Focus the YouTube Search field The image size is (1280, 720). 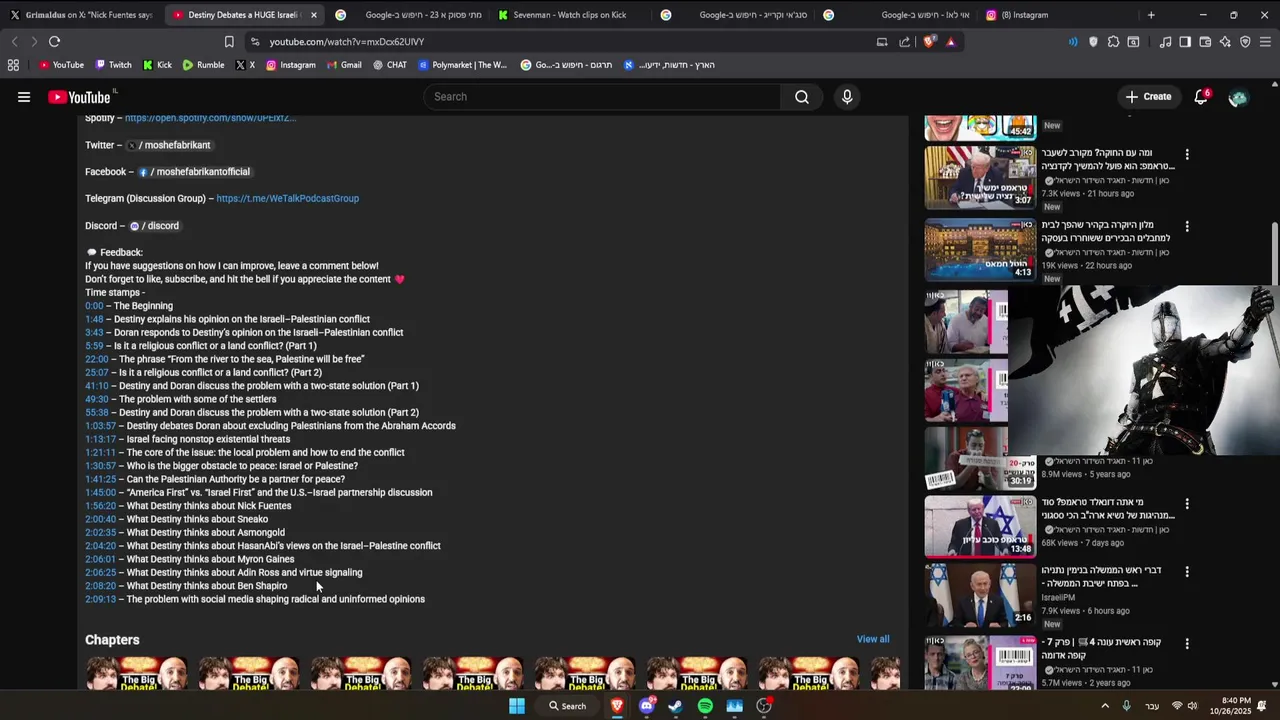[604, 97]
